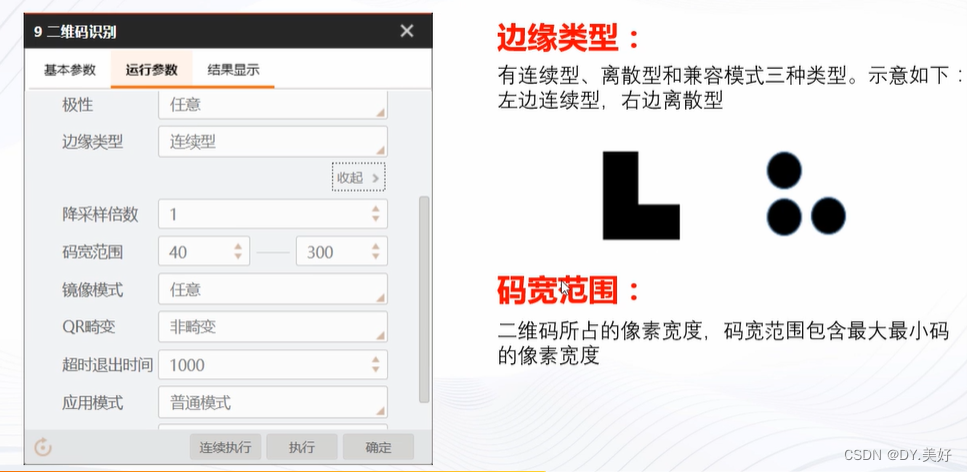Select the 运行参数 tab
Image resolution: width=967 pixels, height=472 pixels.
(151, 70)
